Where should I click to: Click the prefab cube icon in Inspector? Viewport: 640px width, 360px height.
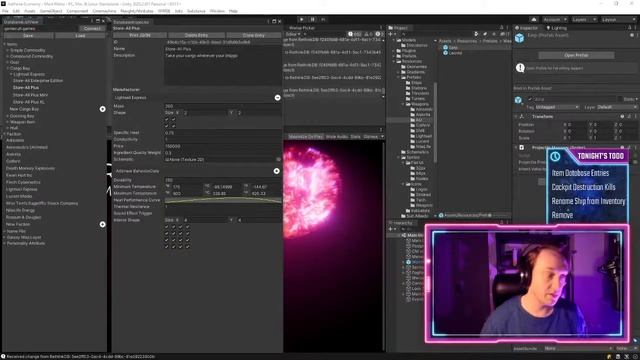click(x=519, y=38)
